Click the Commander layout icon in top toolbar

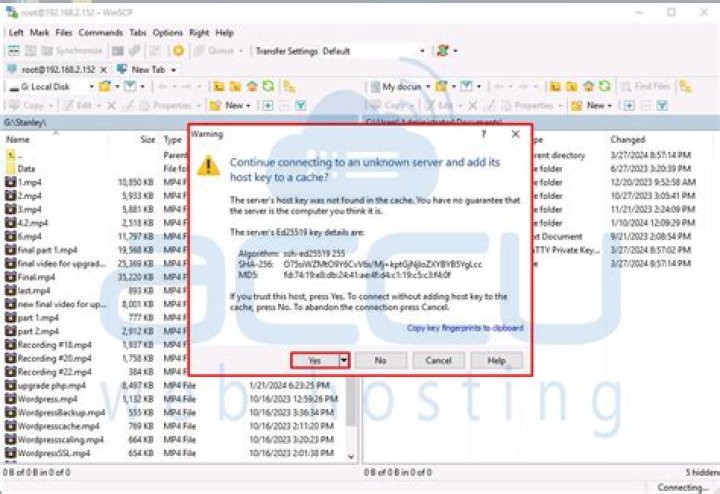14,51
